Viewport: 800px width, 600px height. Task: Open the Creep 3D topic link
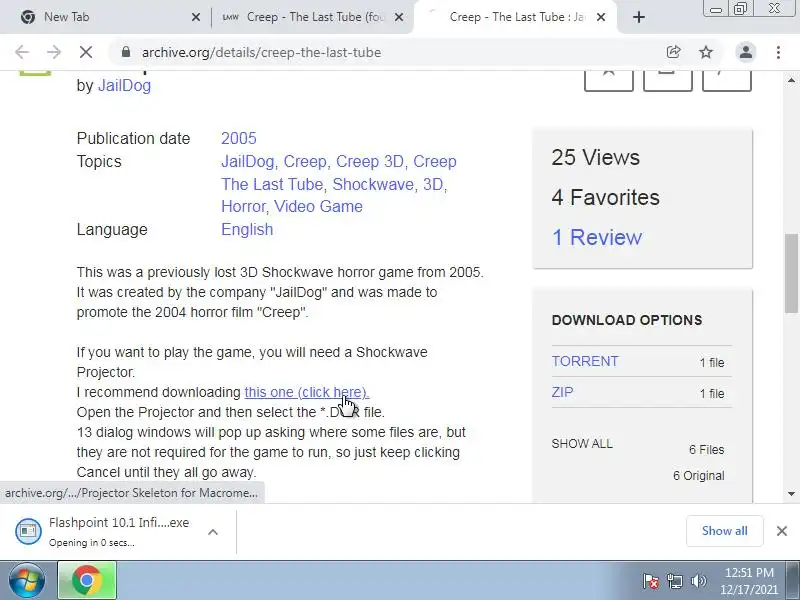370,161
